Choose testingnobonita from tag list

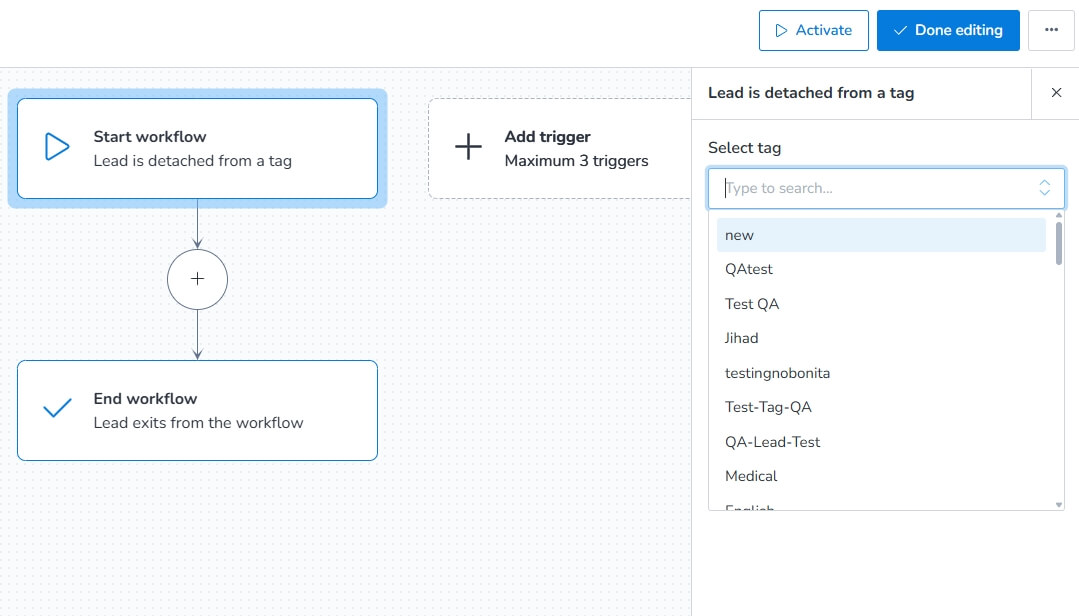click(881, 373)
